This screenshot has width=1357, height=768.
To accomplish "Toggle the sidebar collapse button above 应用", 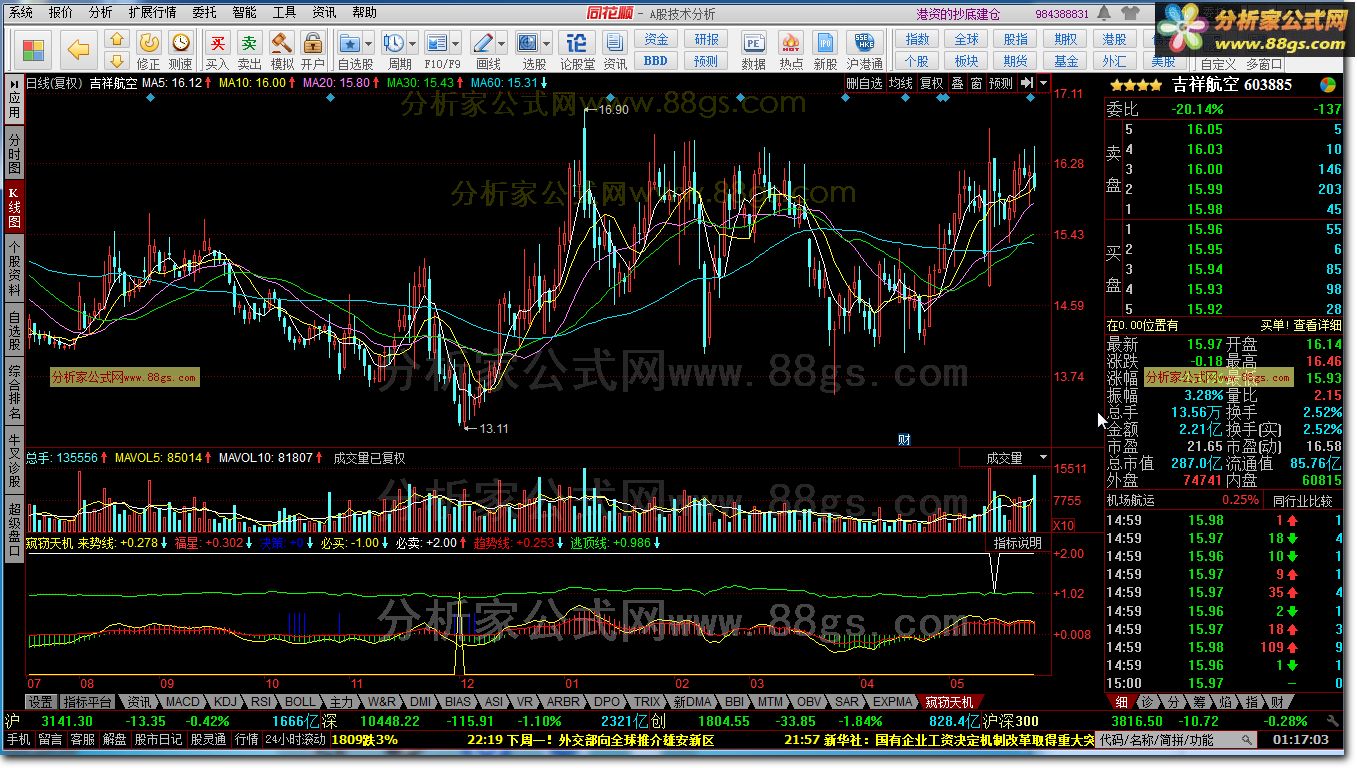I will tap(13, 84).
